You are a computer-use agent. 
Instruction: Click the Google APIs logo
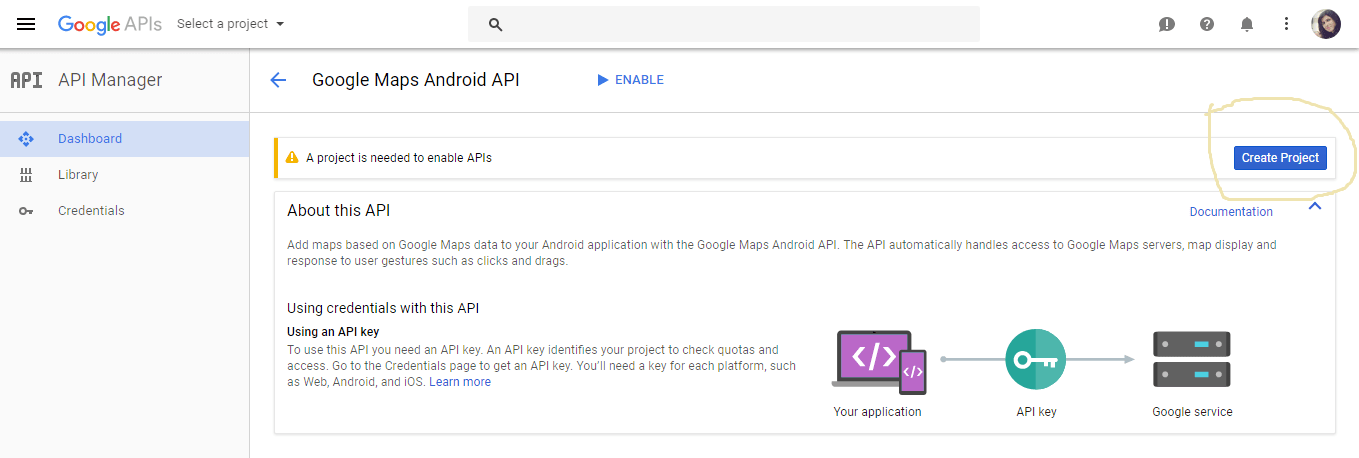pyautogui.click(x=109, y=24)
